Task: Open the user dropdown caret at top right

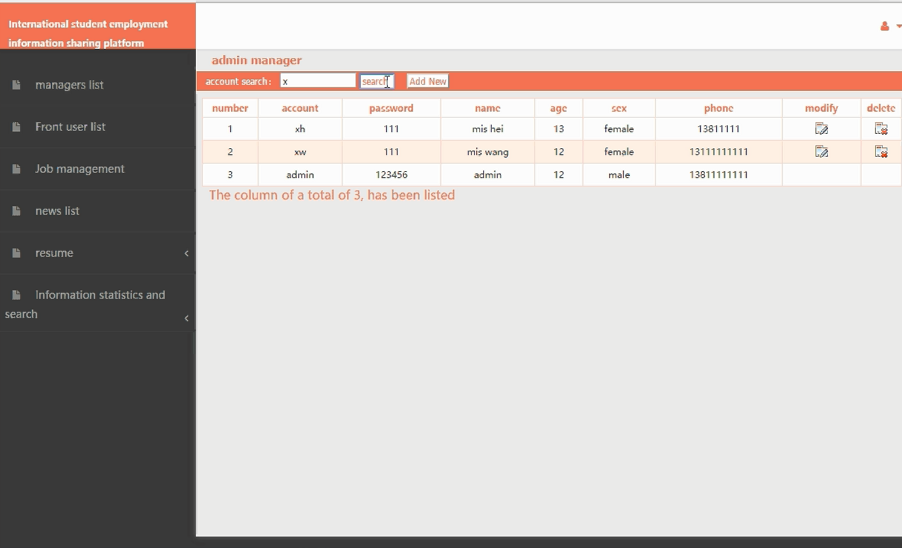Action: pos(899,26)
